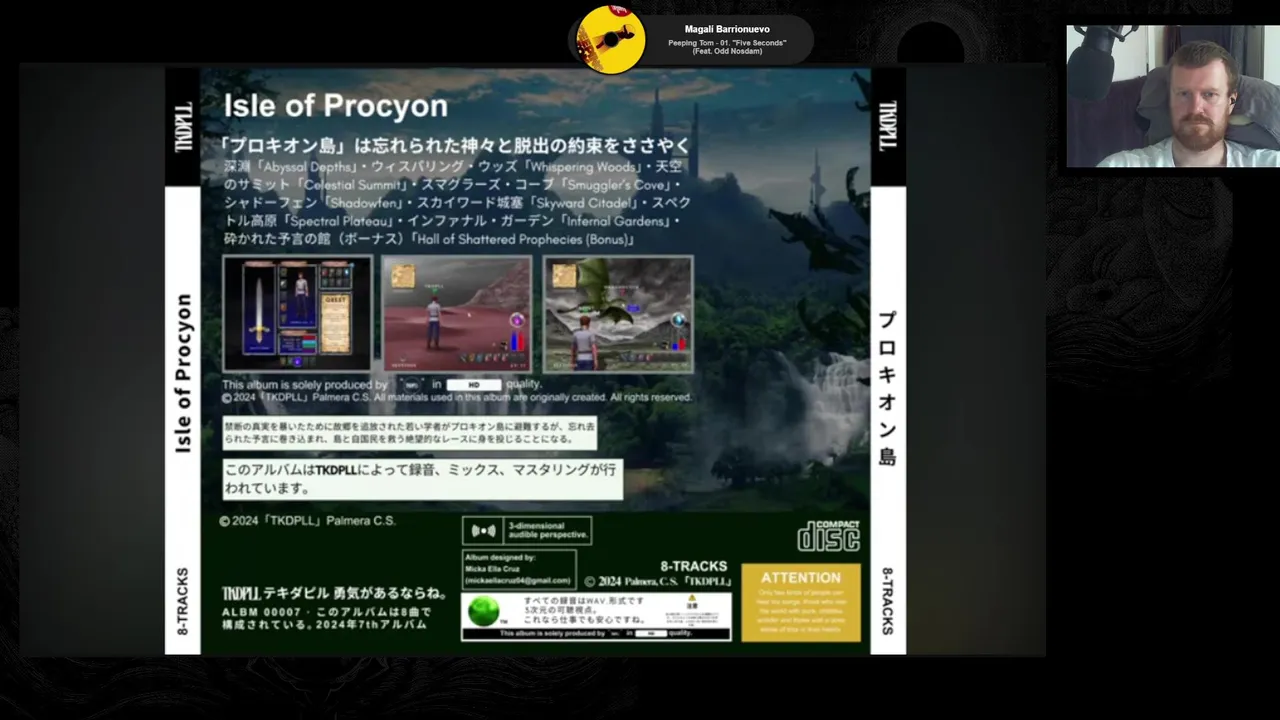Image resolution: width=1280 pixels, height=720 pixels.
Task: Click the 'Hall of Shattered Prophecies (Bonus)' track name
Action: pos(523,240)
